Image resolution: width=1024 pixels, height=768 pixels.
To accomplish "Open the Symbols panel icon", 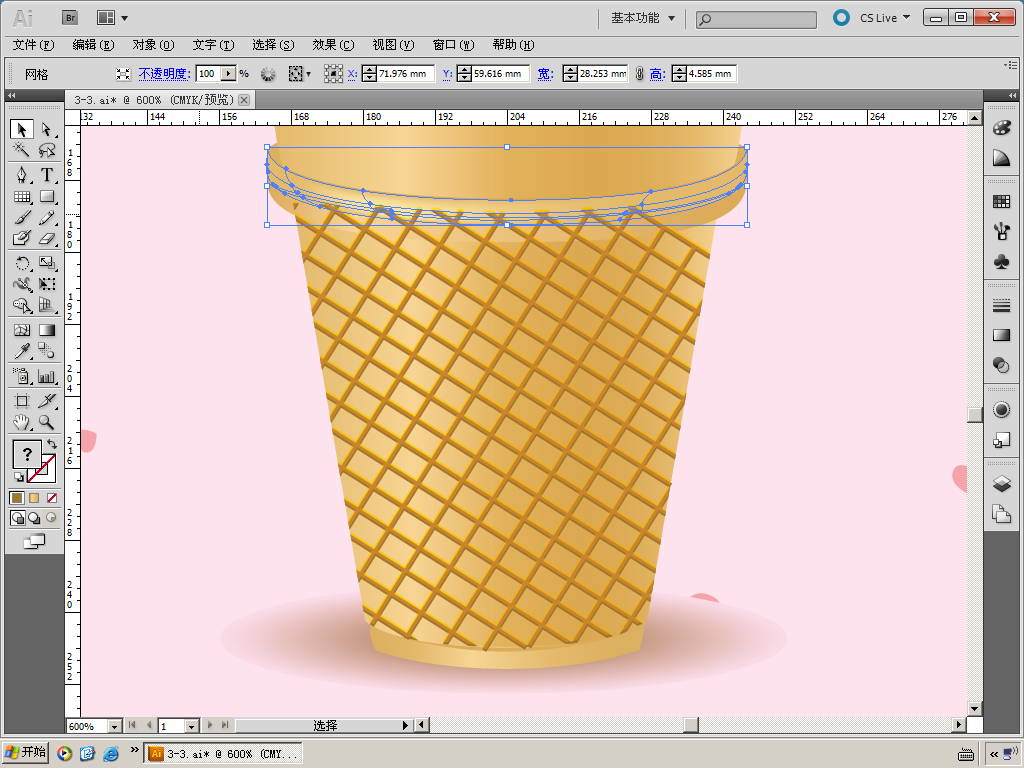I will coord(1001,262).
